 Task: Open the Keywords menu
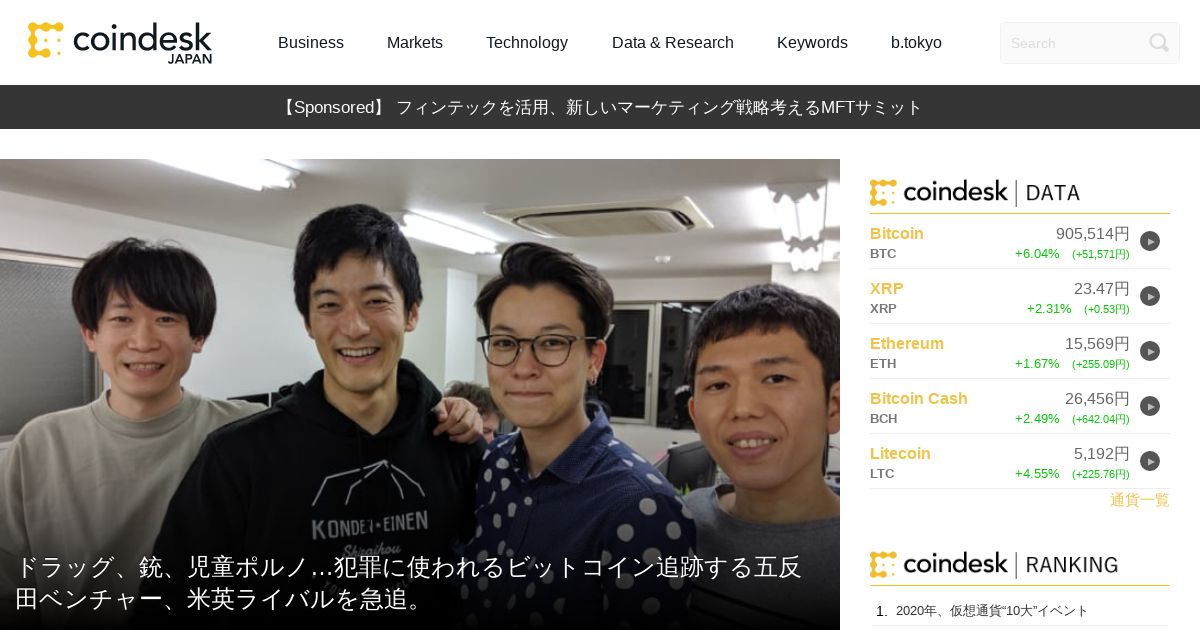click(x=812, y=43)
